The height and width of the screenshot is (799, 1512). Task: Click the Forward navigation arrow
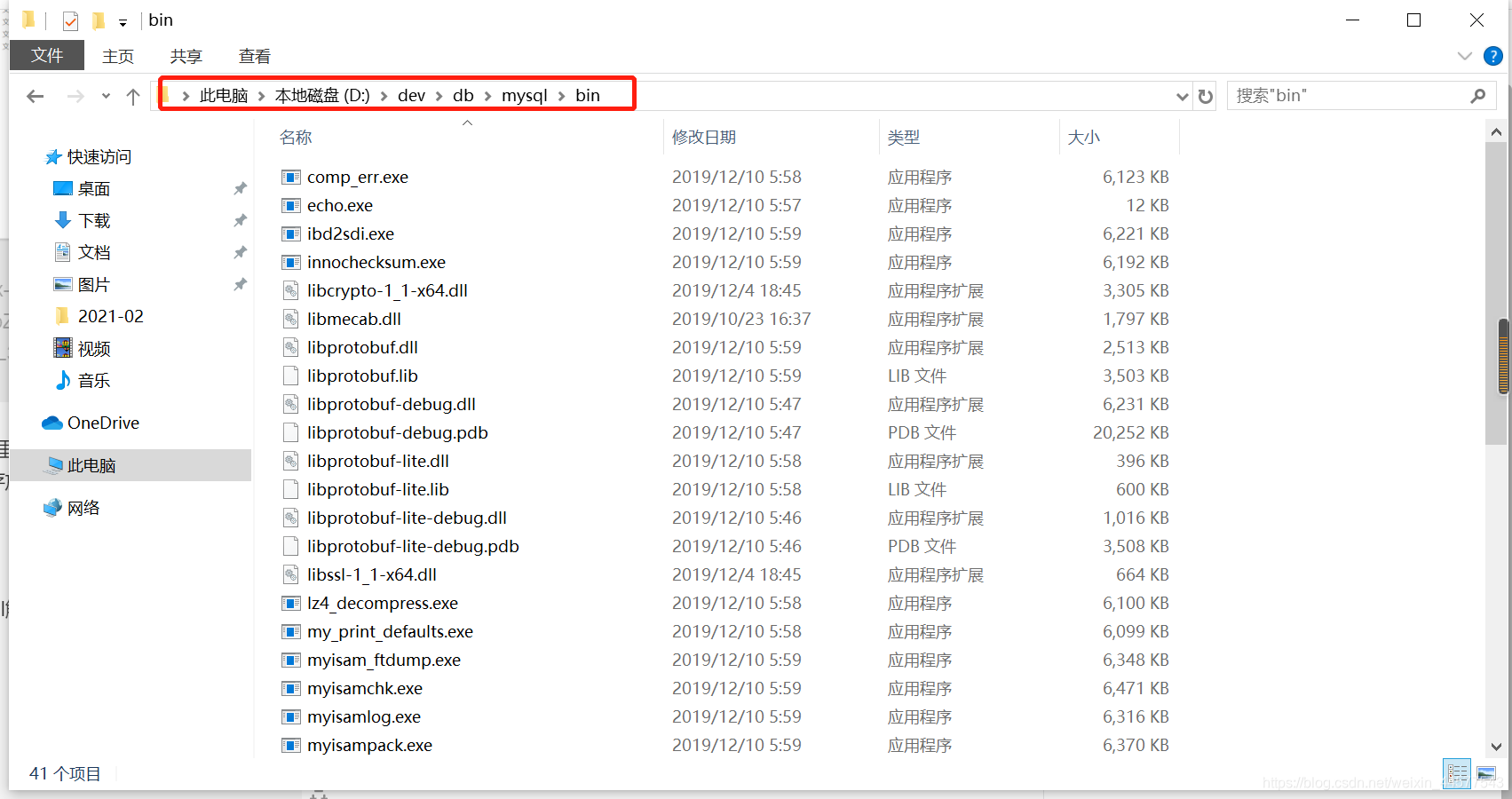click(x=75, y=96)
